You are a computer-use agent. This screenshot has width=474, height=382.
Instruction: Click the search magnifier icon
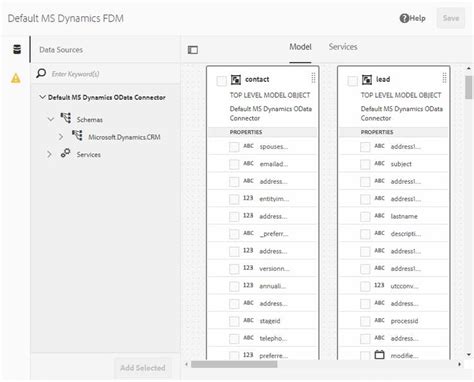click(x=41, y=73)
